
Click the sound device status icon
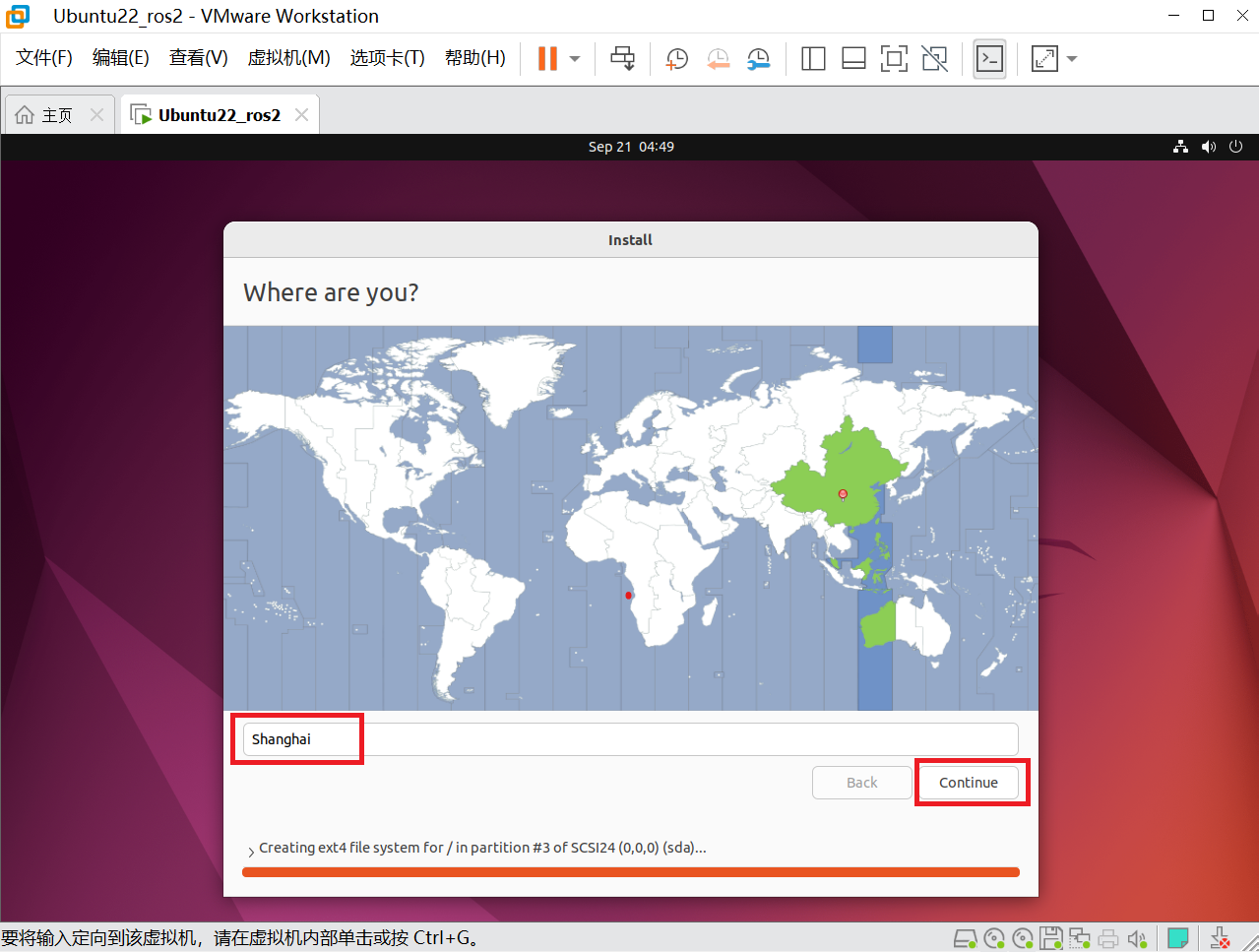point(1137,938)
